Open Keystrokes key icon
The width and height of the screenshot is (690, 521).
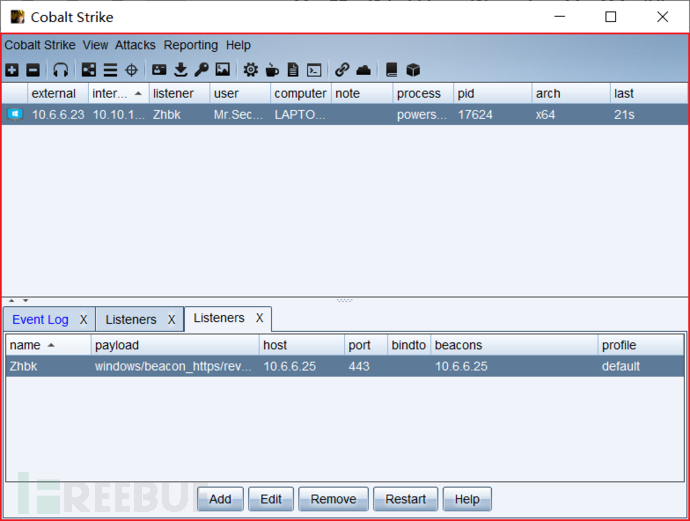tap(202, 70)
